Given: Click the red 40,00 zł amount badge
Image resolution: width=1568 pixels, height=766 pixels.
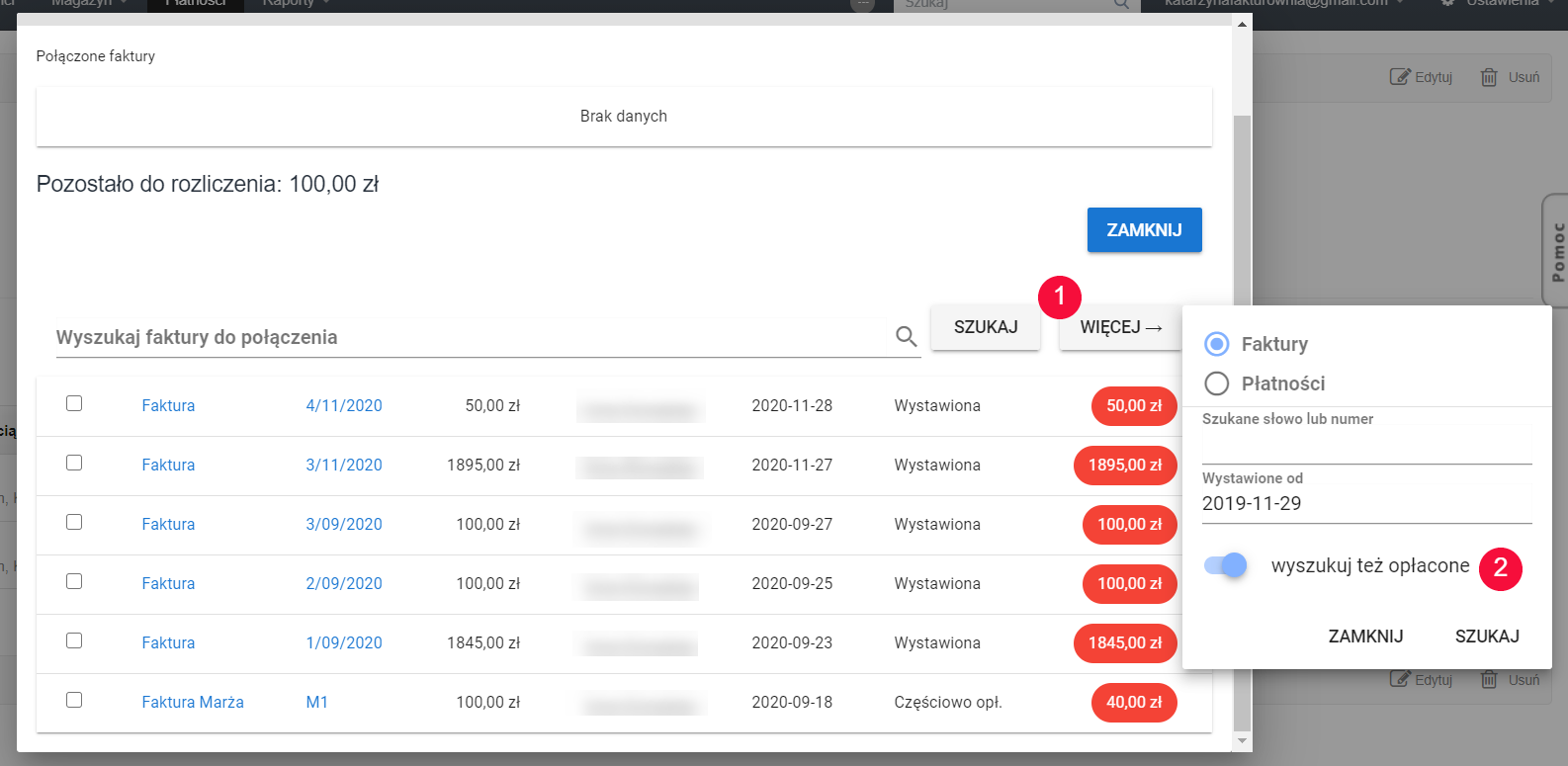Looking at the screenshot, I should 1134,703.
